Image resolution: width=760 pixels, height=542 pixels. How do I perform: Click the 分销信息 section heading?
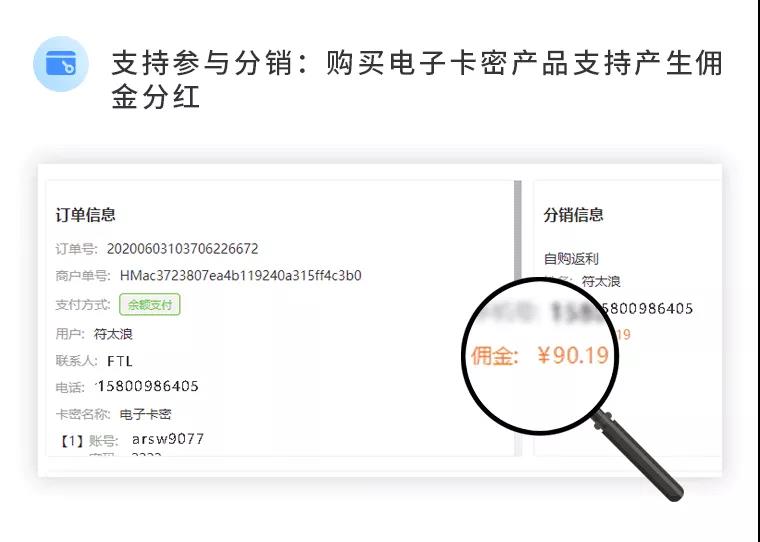click(573, 215)
